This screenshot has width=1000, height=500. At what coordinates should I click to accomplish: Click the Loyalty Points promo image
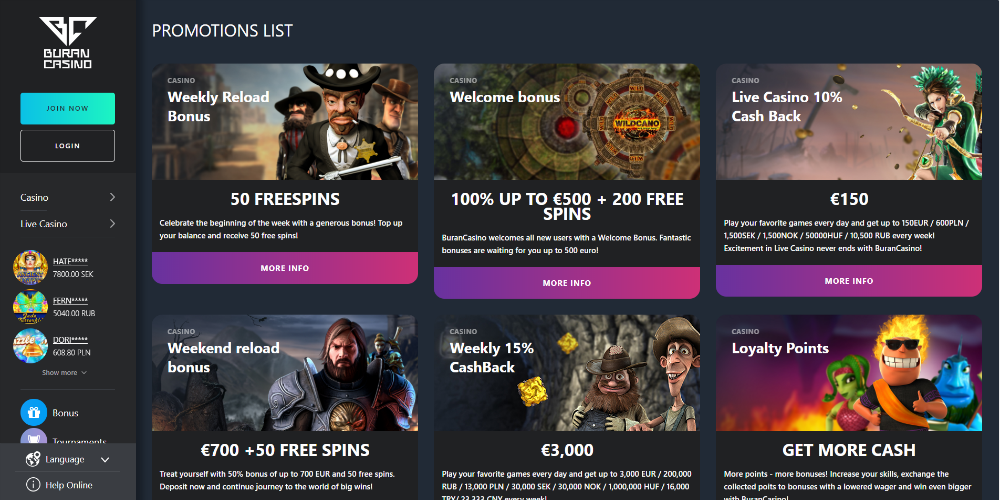tap(849, 373)
